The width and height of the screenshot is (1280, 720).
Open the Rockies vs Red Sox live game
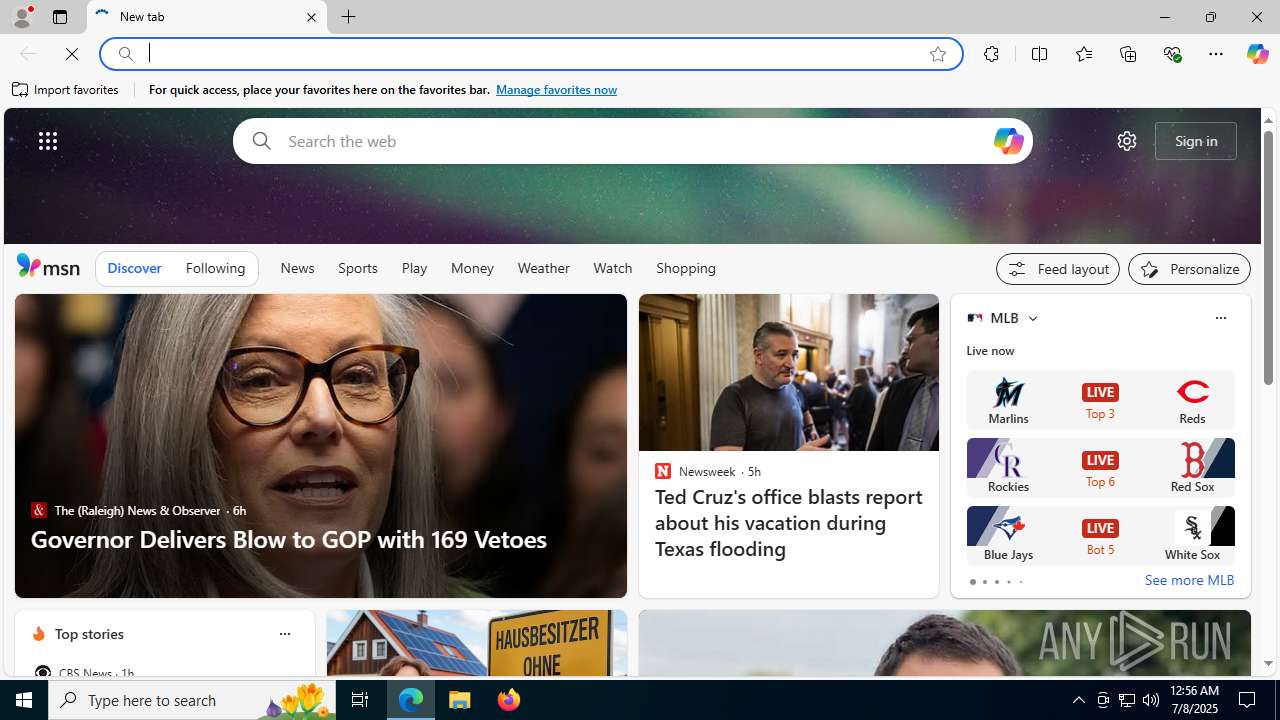[1100, 468]
